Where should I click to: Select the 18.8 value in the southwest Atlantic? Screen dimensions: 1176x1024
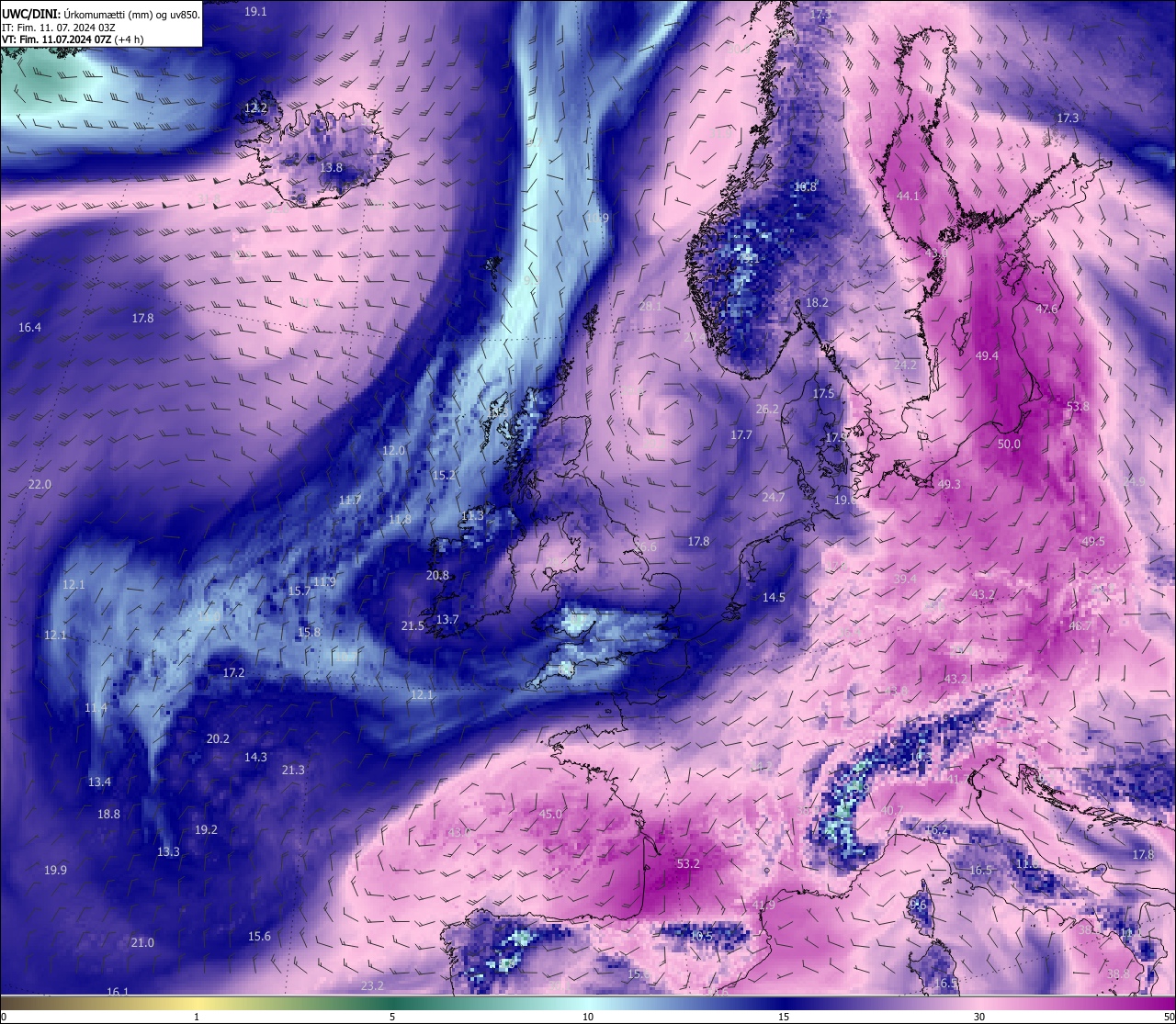click(x=108, y=815)
